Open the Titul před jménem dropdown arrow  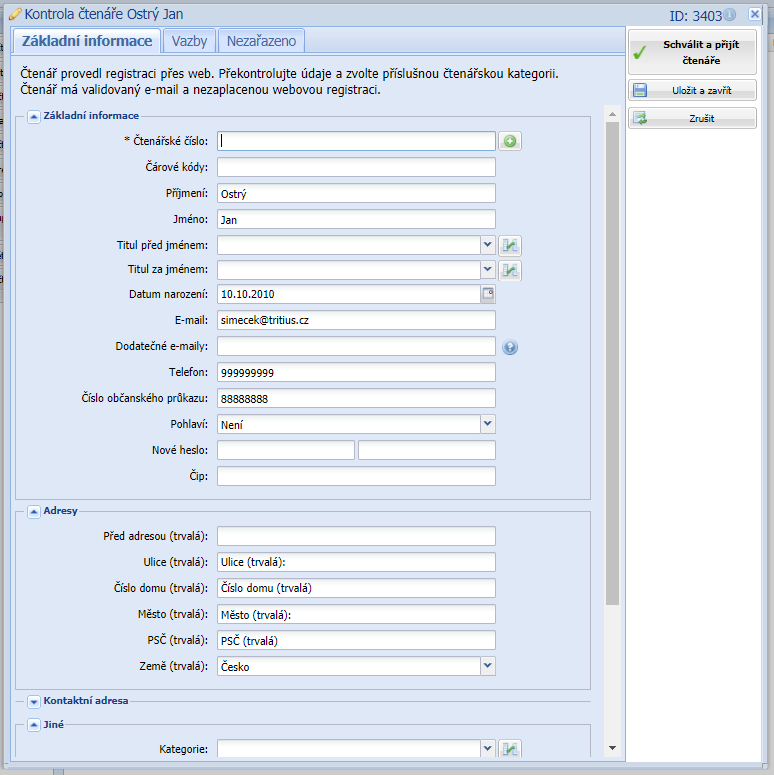(x=487, y=244)
